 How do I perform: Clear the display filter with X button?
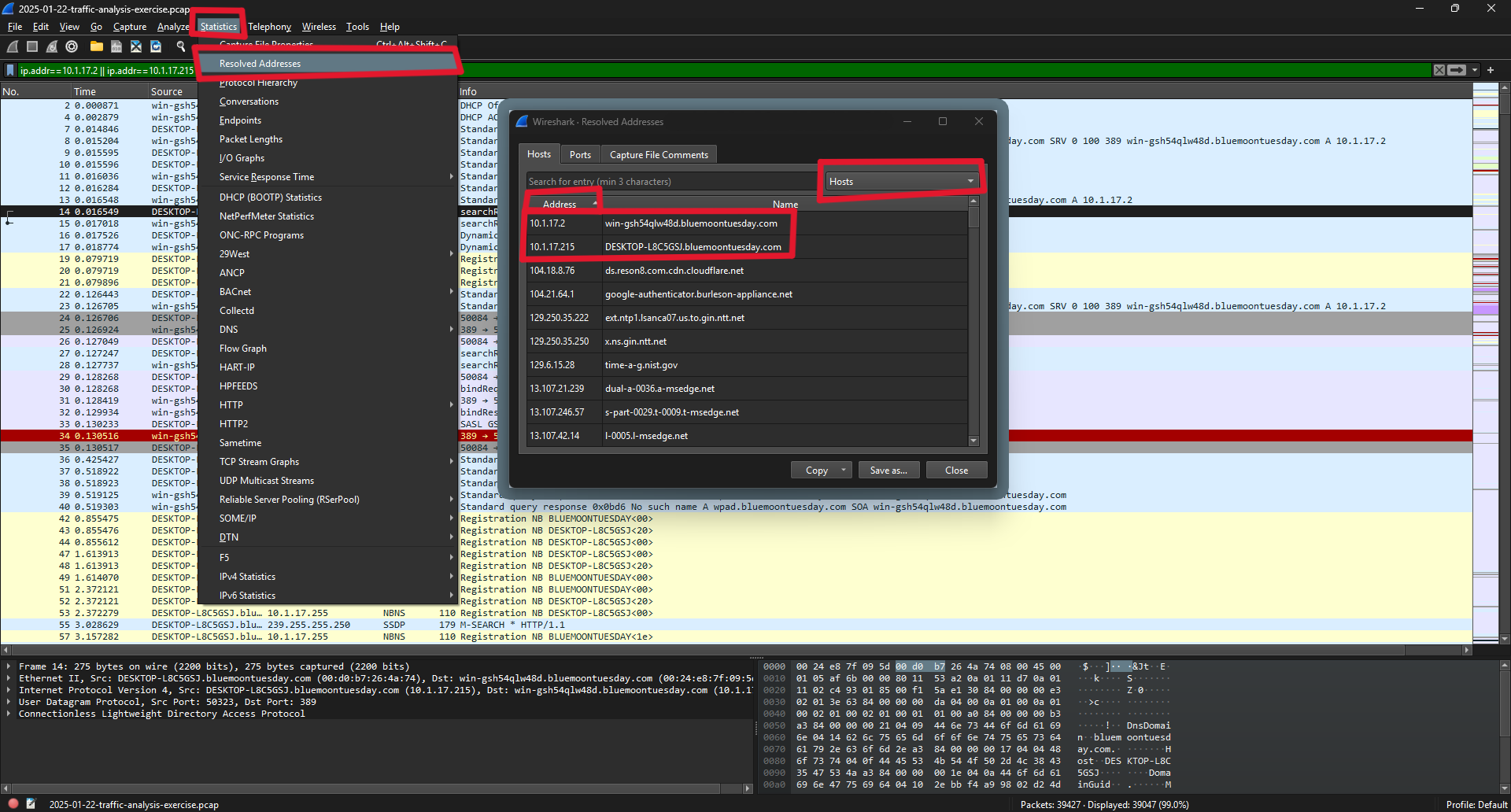coord(1439,71)
